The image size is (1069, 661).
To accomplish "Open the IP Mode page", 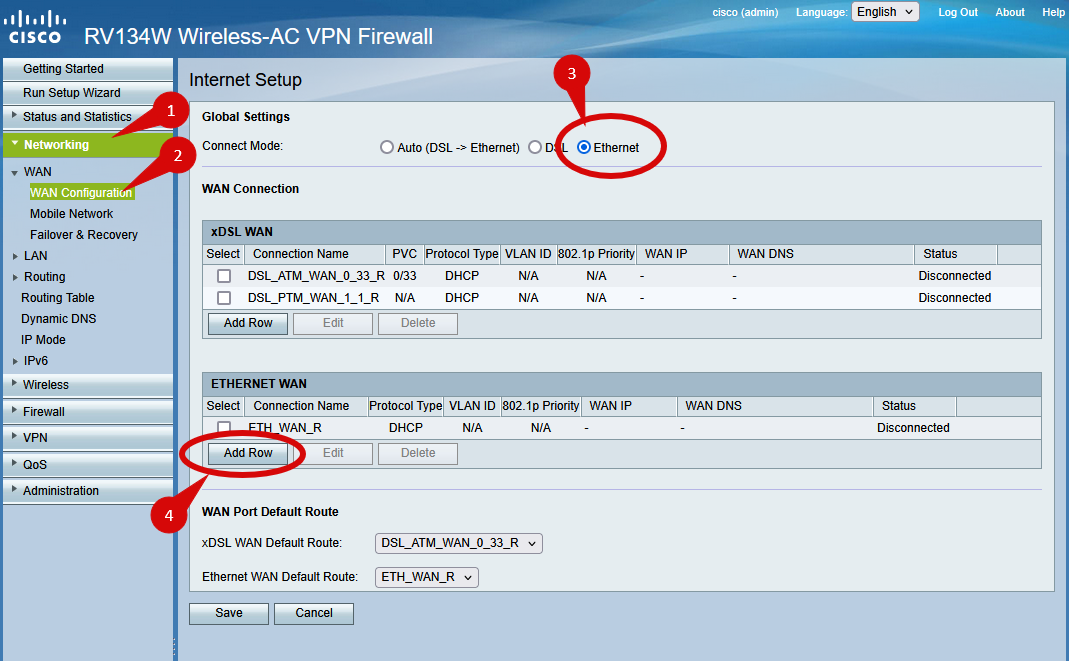I will pyautogui.click(x=43, y=340).
